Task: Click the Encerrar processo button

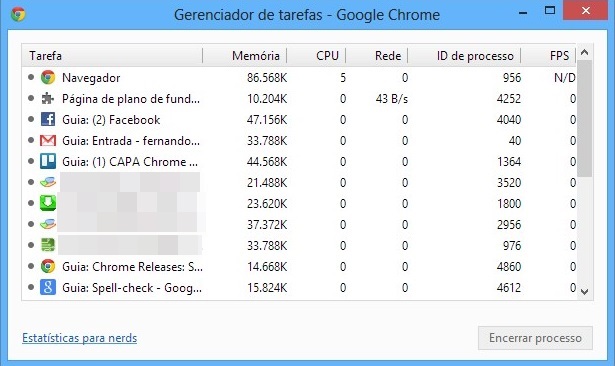Action: pos(535,338)
